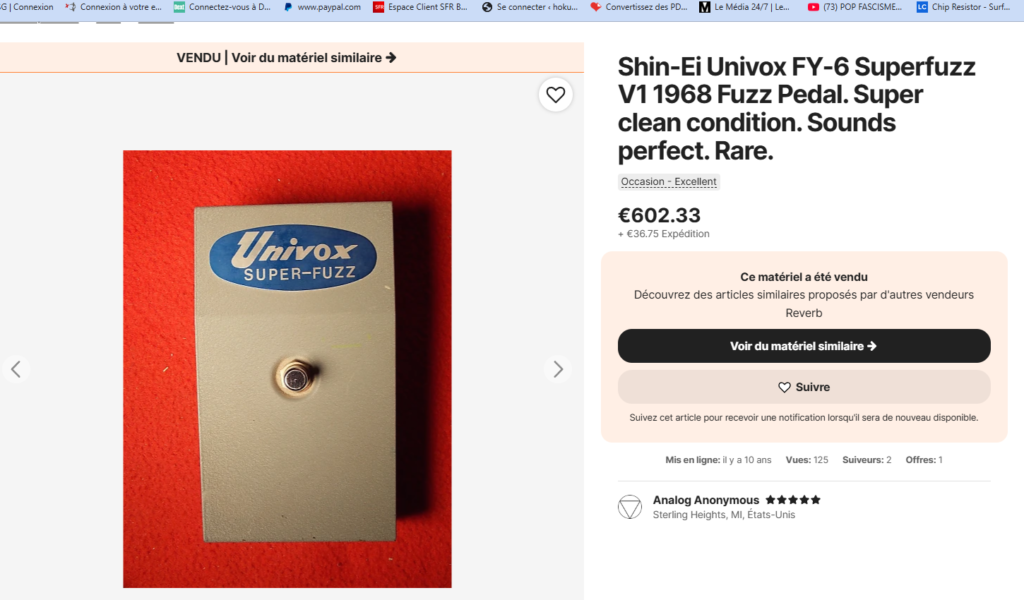The height and width of the screenshot is (600, 1024).
Task: Open Connexion à votre e... bookmark
Action: point(114,7)
